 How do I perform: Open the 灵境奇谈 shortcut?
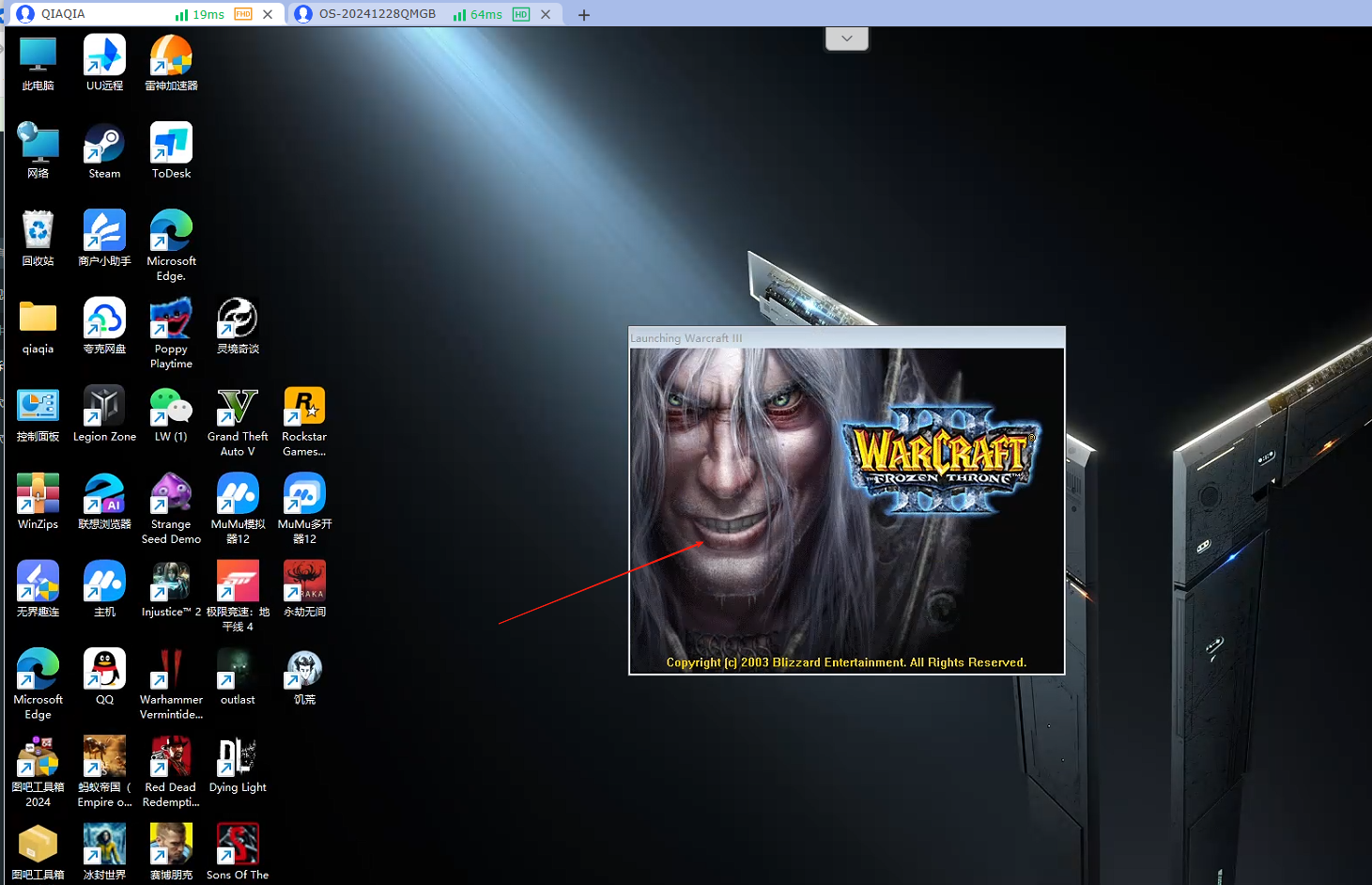click(x=238, y=325)
